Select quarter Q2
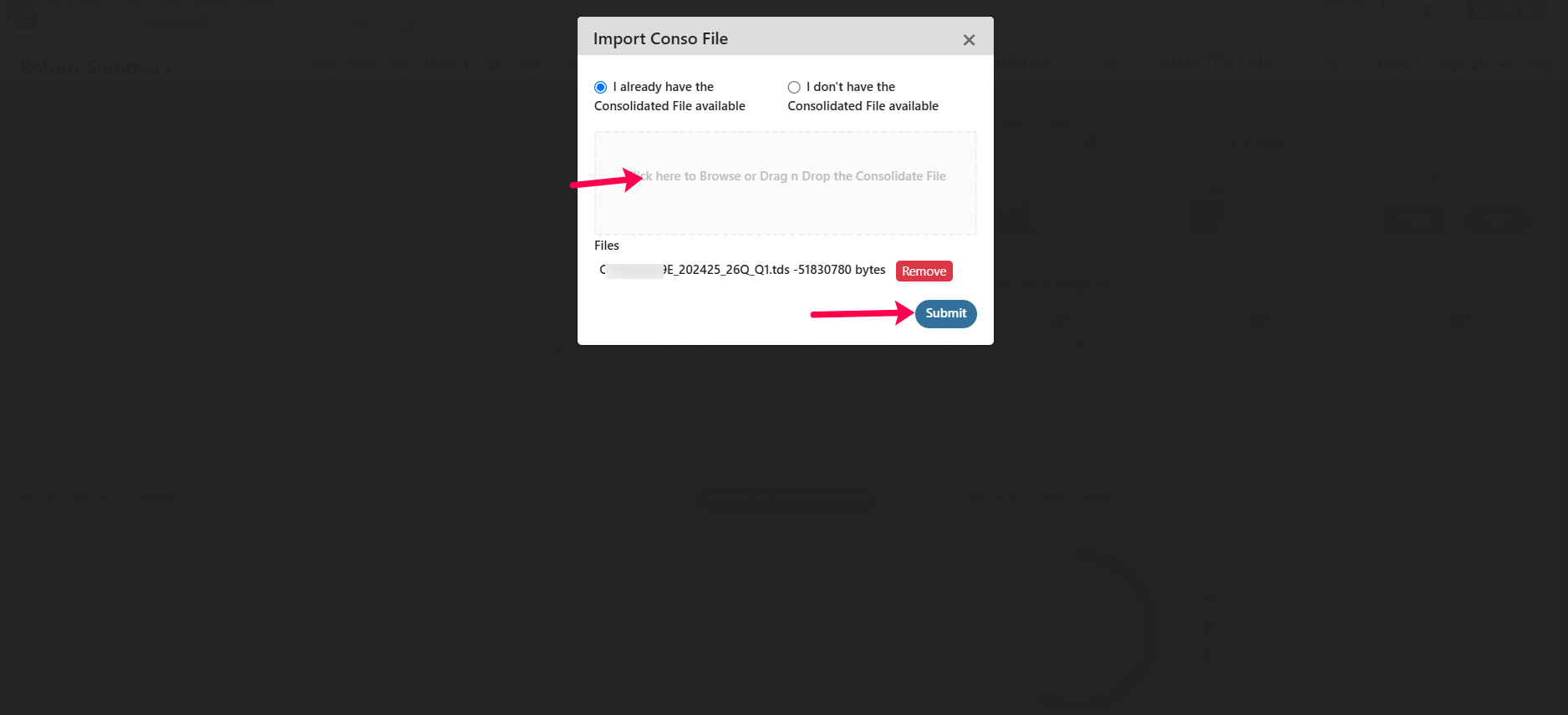1568x715 pixels. click(x=532, y=64)
